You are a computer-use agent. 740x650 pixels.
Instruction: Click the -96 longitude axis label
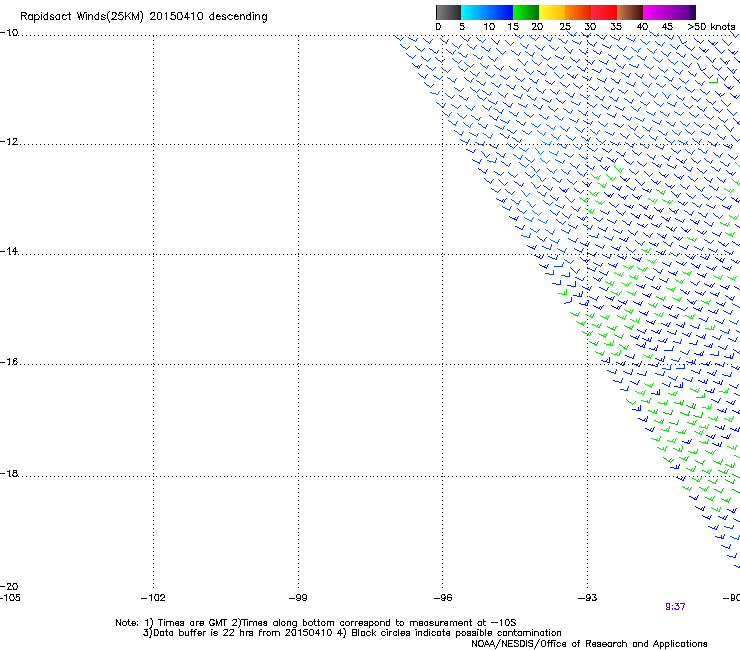[443, 598]
